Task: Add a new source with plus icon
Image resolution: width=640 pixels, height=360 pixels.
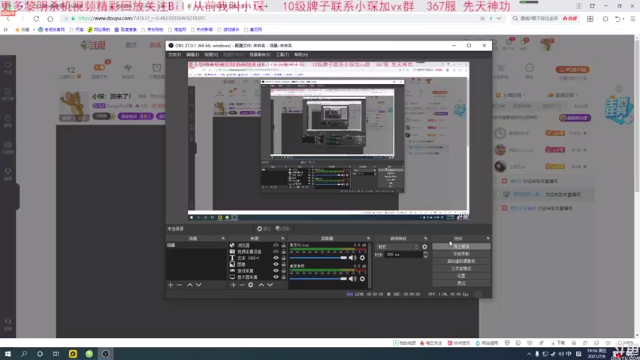Action: coord(233,285)
